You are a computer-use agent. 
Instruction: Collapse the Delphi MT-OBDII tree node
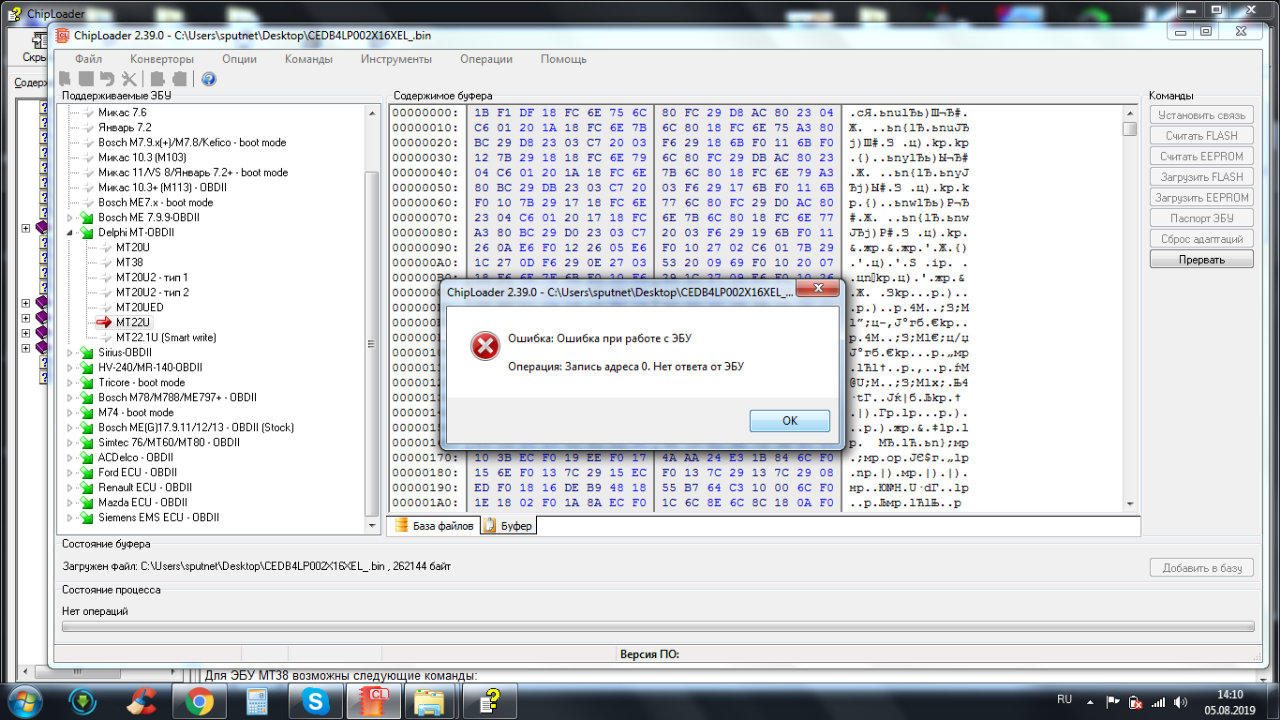point(71,232)
